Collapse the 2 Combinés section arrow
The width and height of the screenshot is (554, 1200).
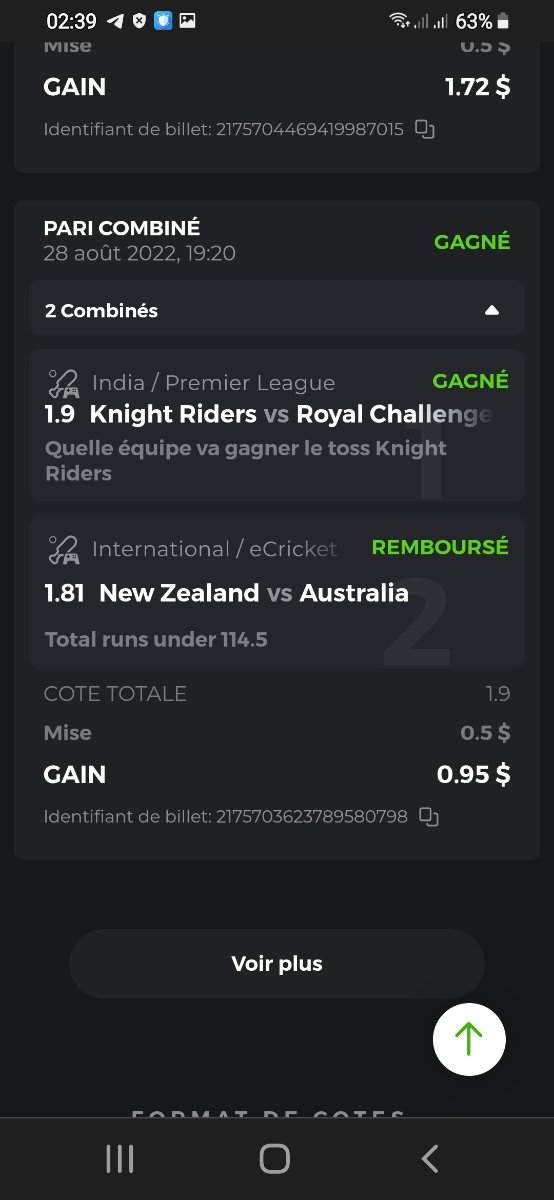[x=491, y=310]
